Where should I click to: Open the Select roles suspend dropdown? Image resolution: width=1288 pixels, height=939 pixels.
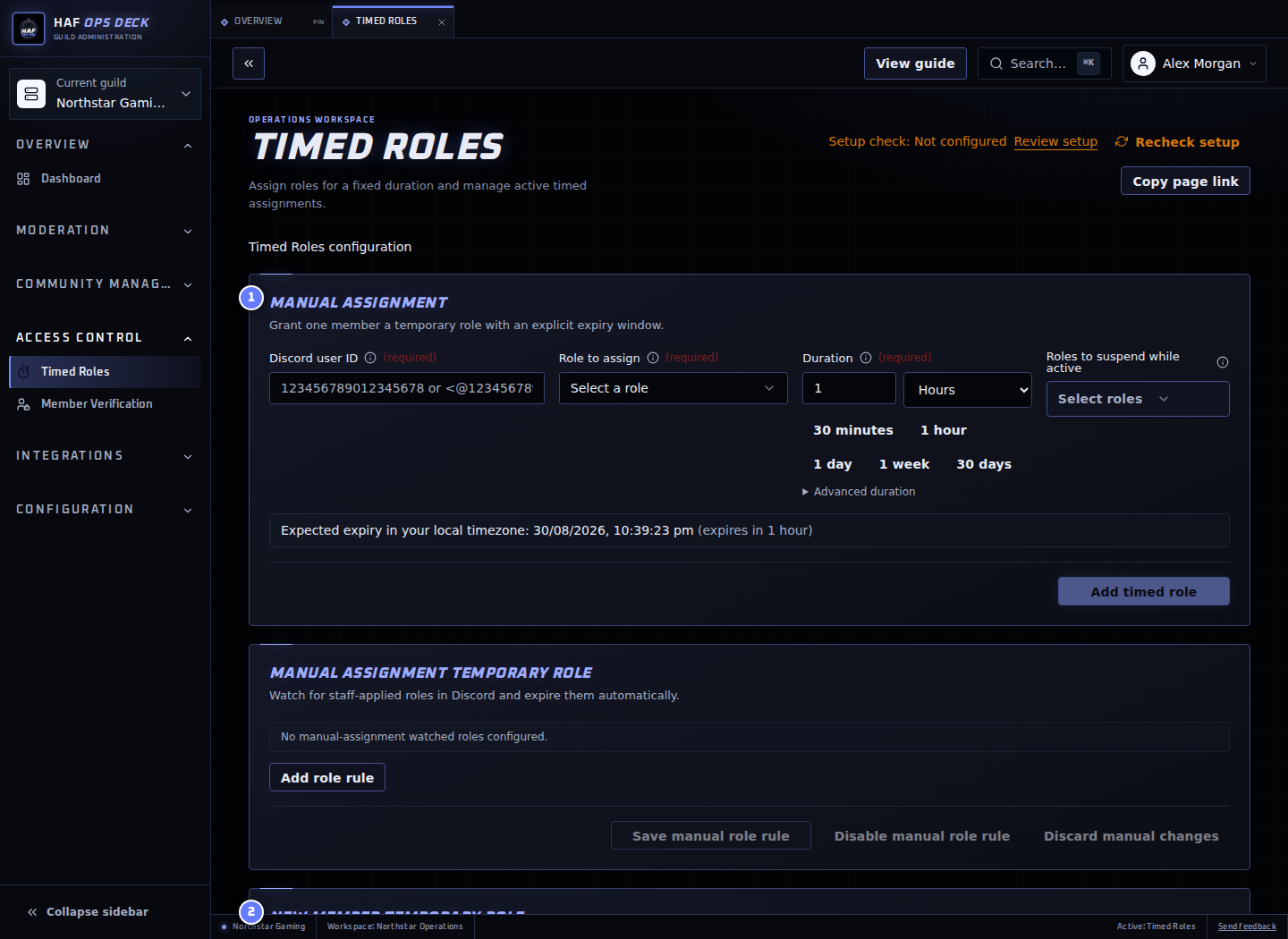[1138, 399]
